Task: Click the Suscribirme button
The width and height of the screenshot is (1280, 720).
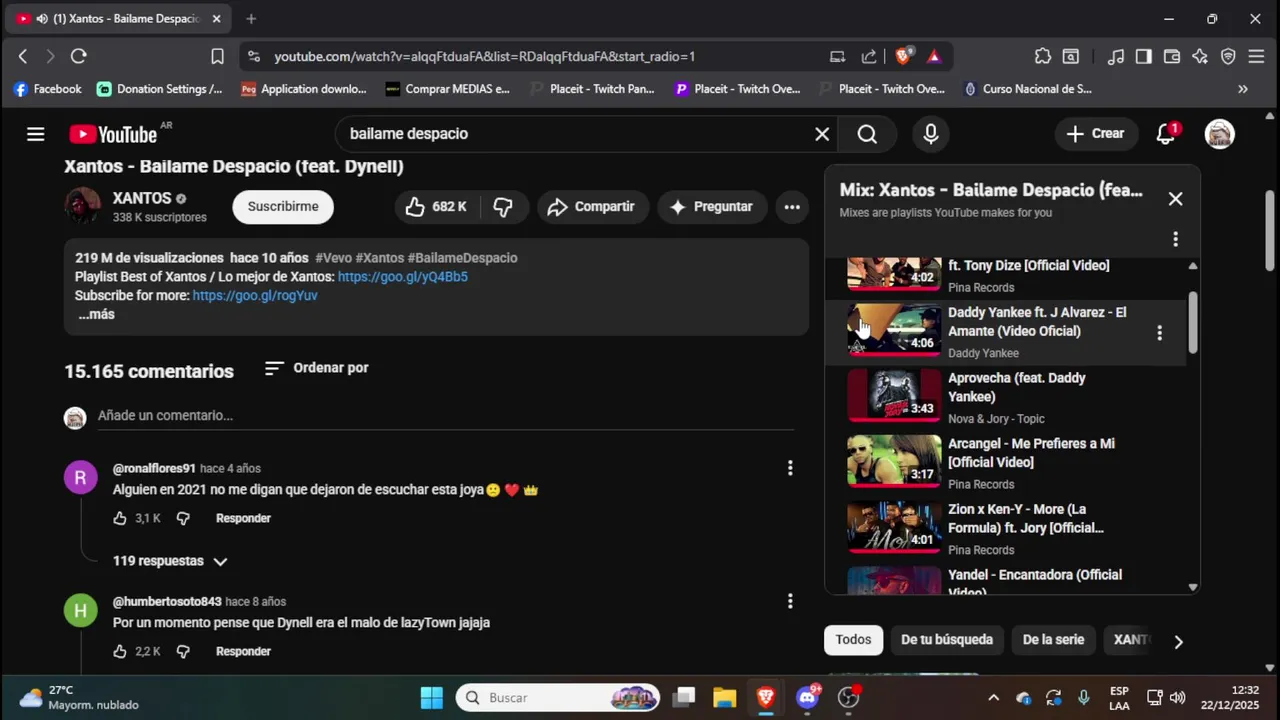Action: point(283,207)
